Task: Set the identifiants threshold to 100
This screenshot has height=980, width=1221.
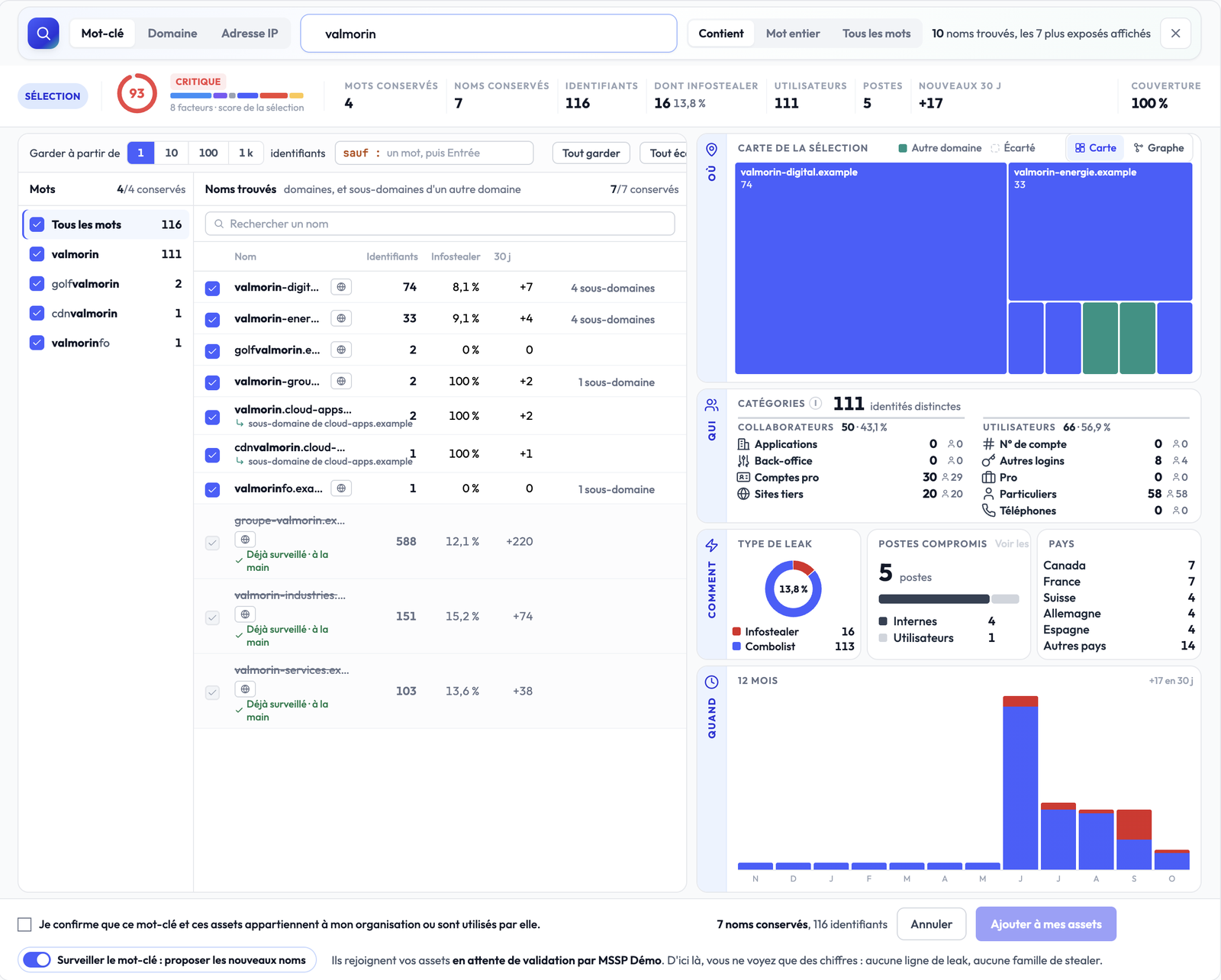Action: (208, 153)
